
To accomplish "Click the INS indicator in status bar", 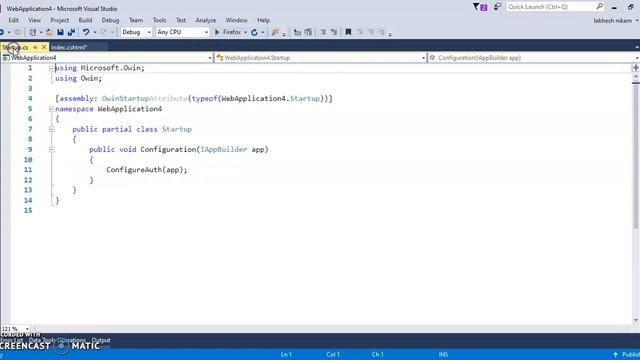I will 443,354.
